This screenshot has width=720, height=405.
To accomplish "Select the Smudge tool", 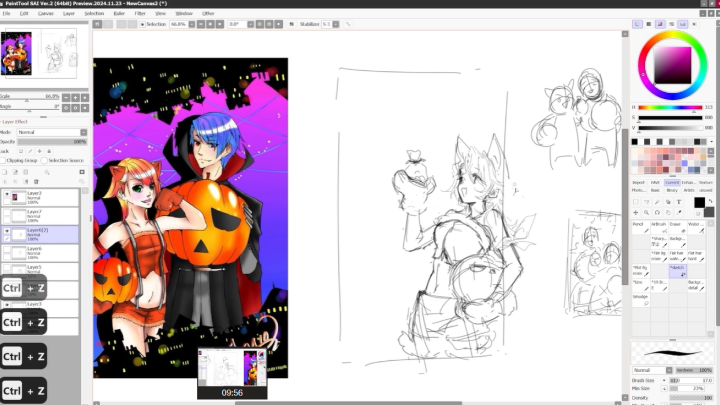I will coord(640,300).
